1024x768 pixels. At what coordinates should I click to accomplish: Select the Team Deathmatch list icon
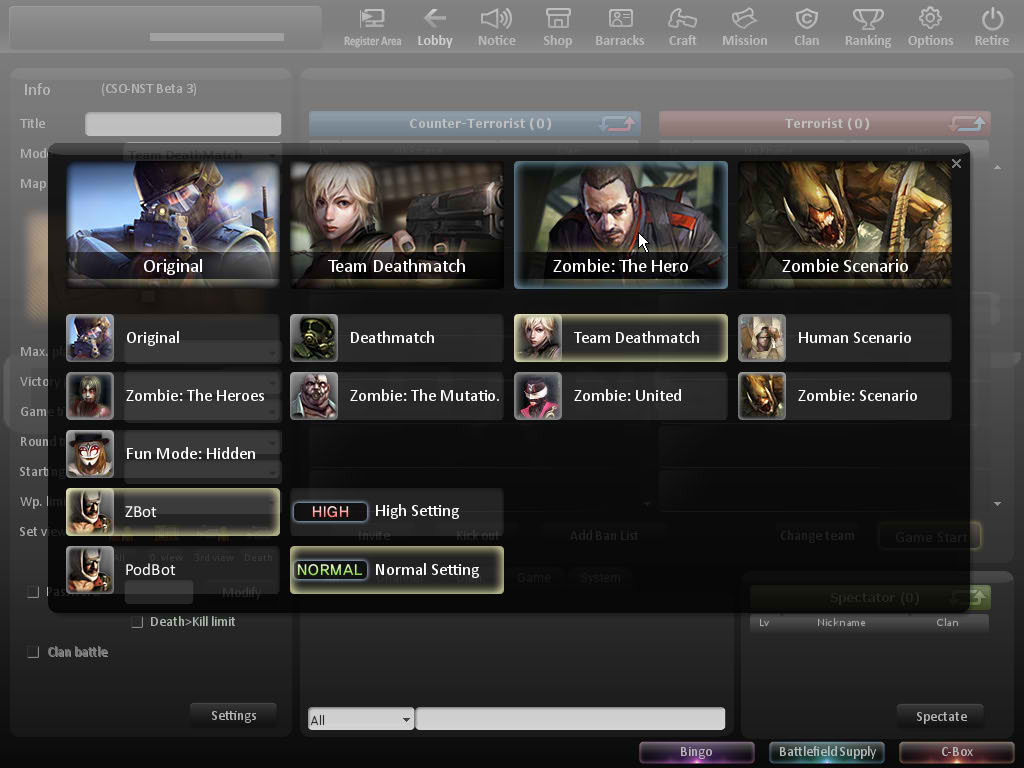(538, 338)
